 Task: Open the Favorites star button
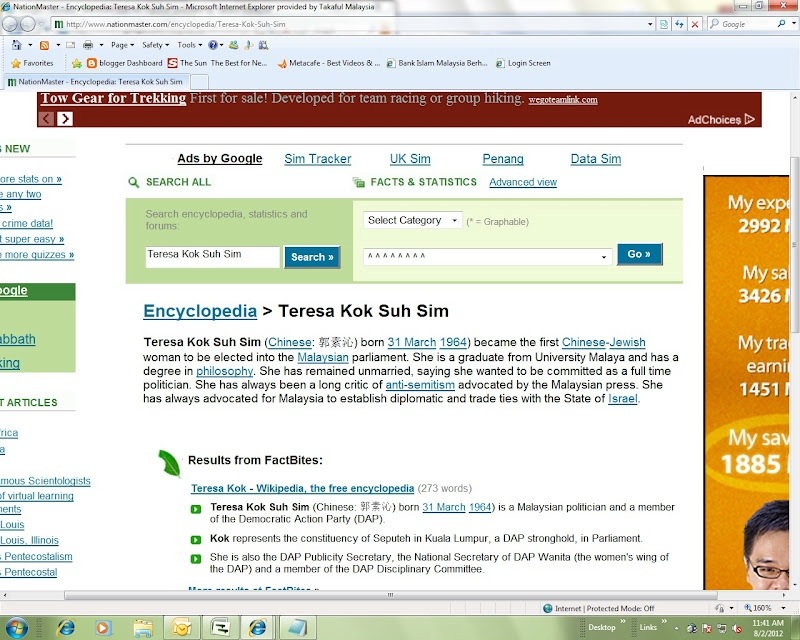point(32,63)
